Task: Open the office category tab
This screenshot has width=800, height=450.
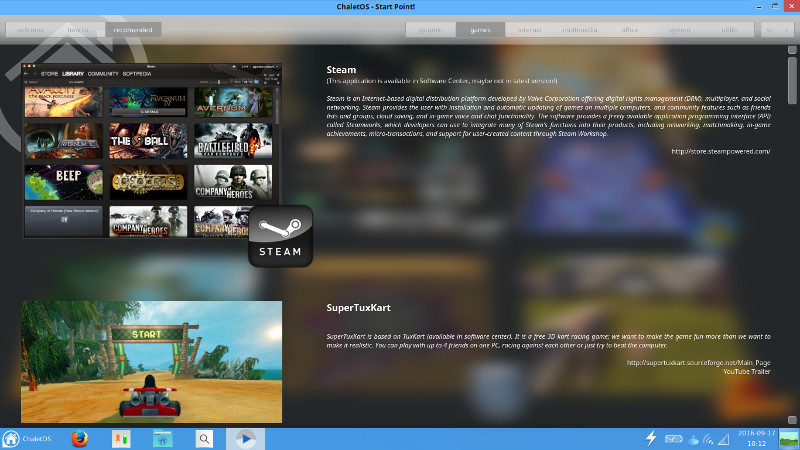Action: tap(630, 30)
